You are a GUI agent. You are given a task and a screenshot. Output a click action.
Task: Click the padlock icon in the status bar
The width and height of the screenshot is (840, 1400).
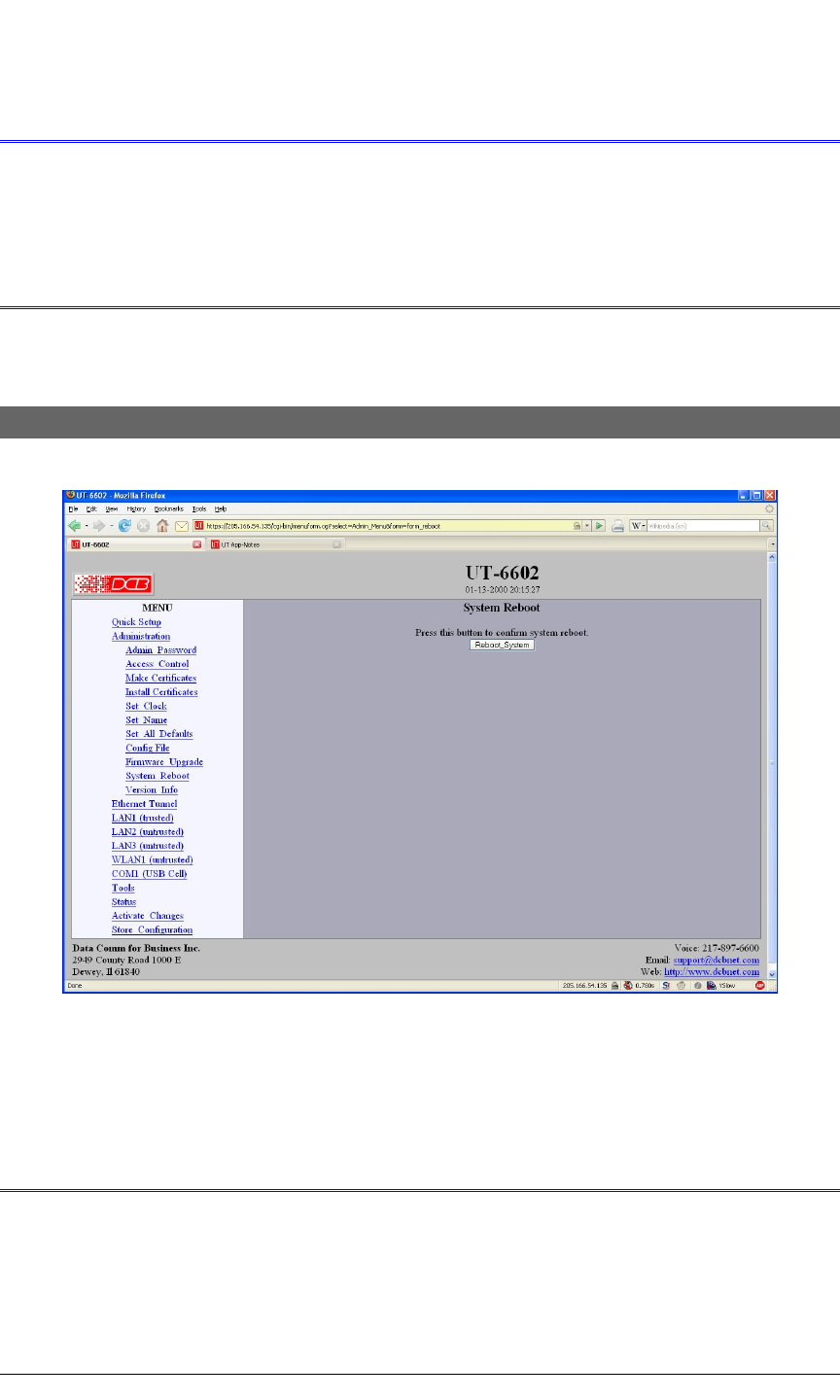point(614,985)
